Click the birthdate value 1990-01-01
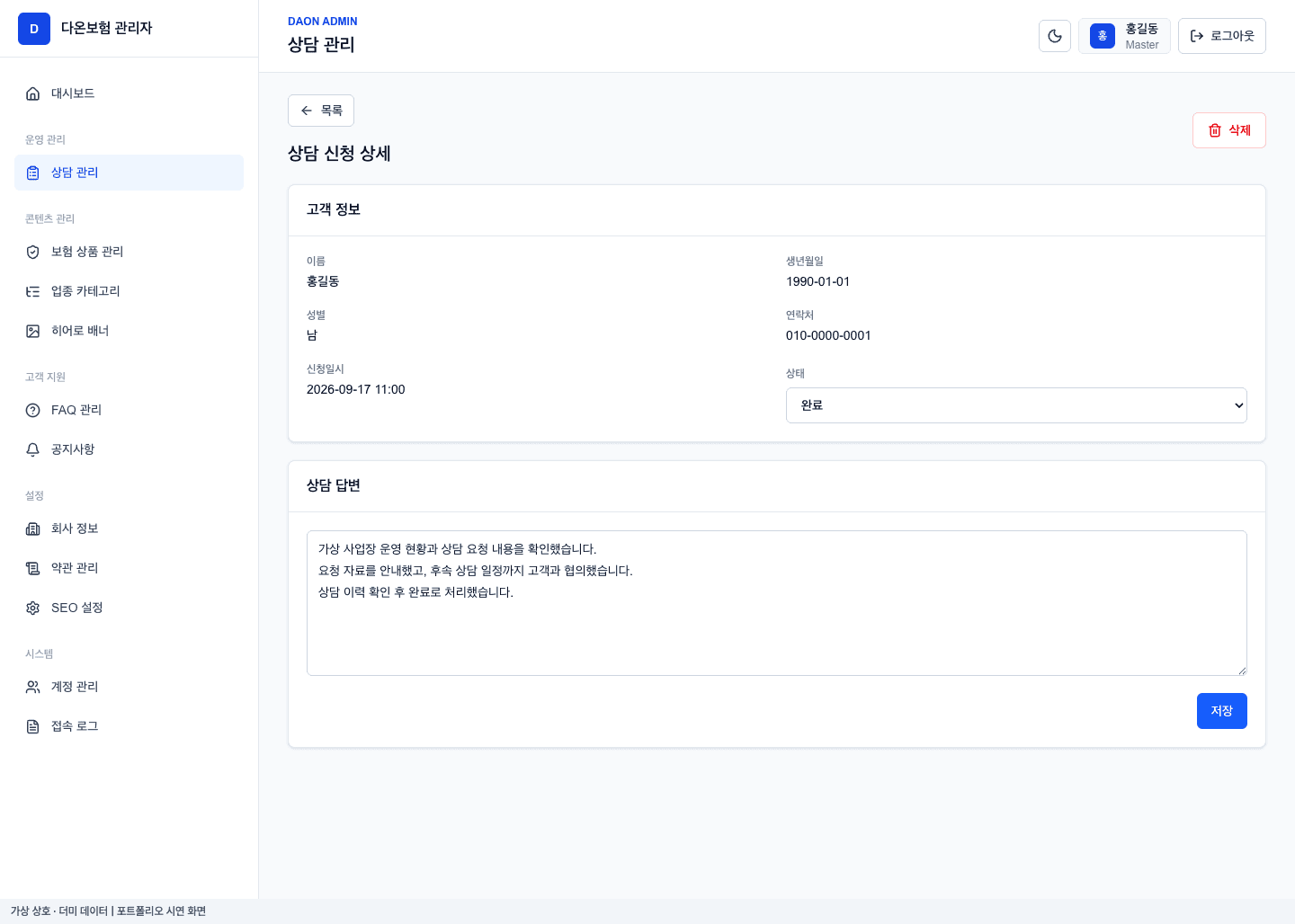The width and height of the screenshot is (1295, 924). [x=817, y=281]
